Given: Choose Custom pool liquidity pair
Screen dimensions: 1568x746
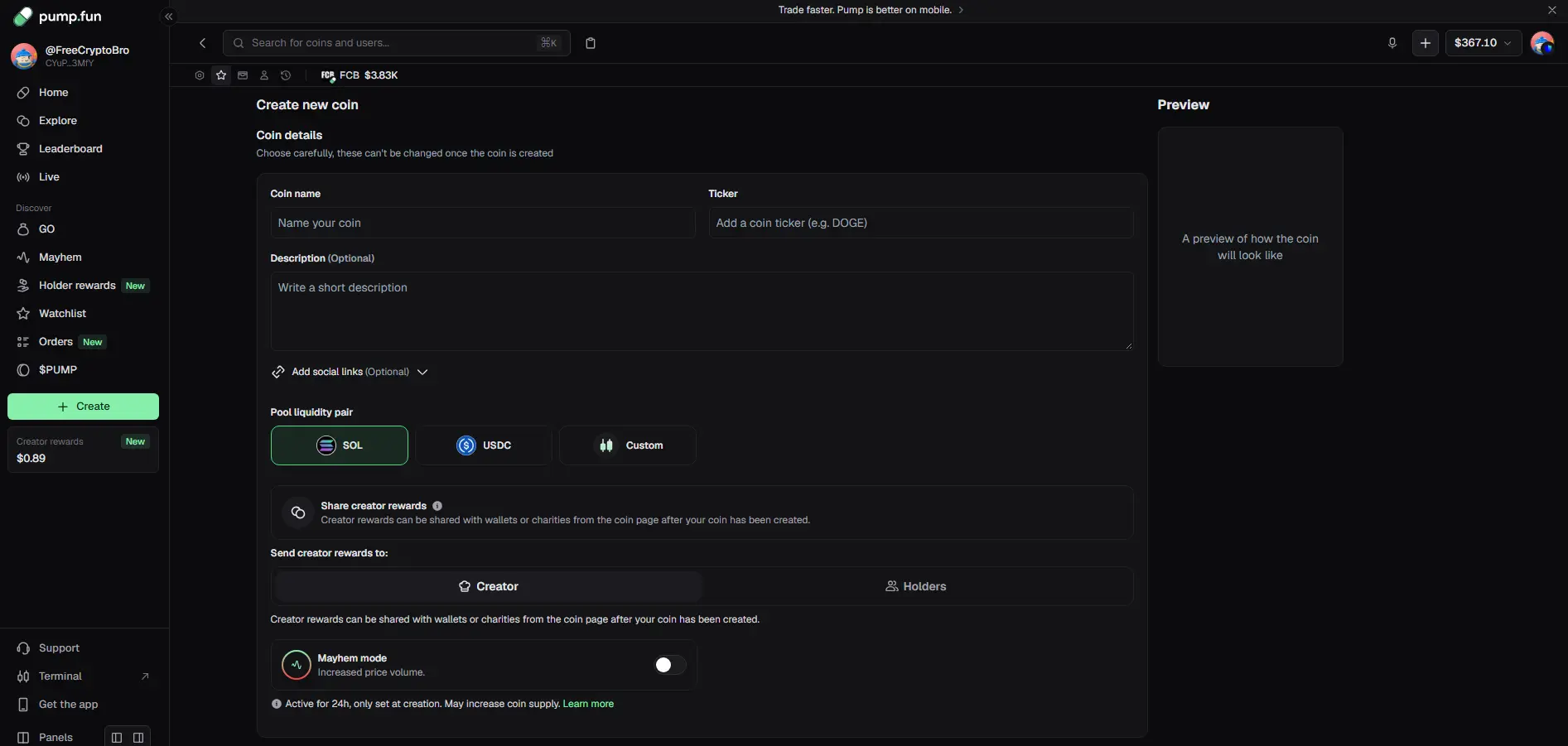Looking at the screenshot, I should tap(628, 445).
